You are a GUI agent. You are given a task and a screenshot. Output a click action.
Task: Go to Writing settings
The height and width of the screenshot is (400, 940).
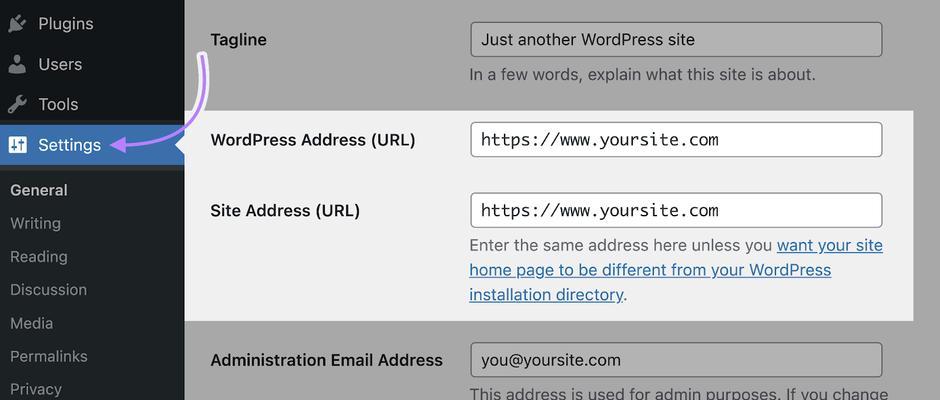35,223
